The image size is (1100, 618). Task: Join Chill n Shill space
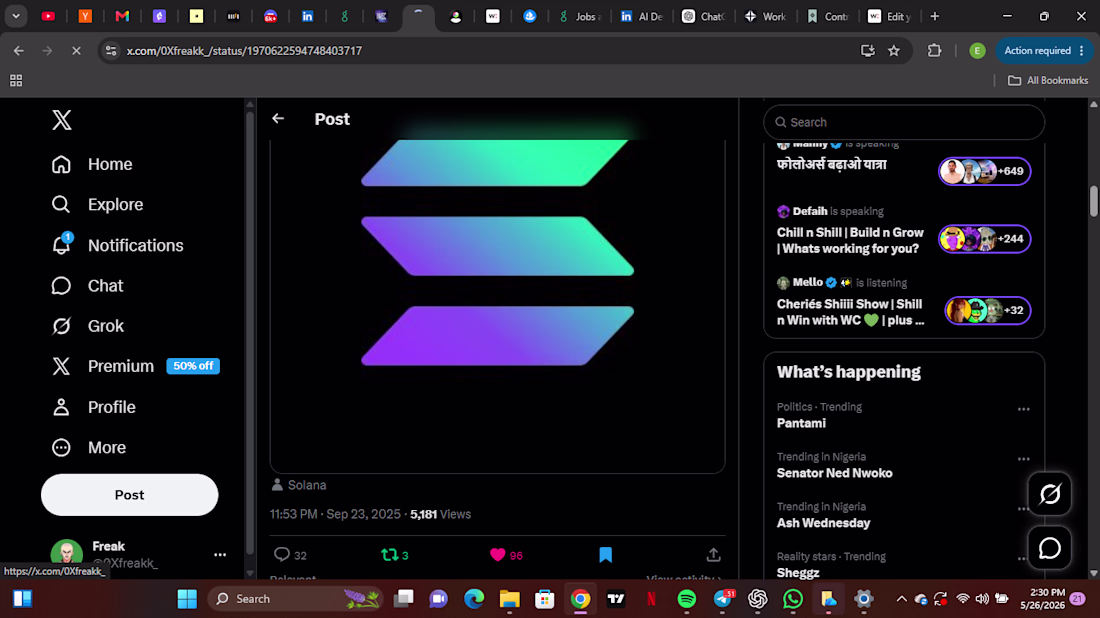pos(904,240)
